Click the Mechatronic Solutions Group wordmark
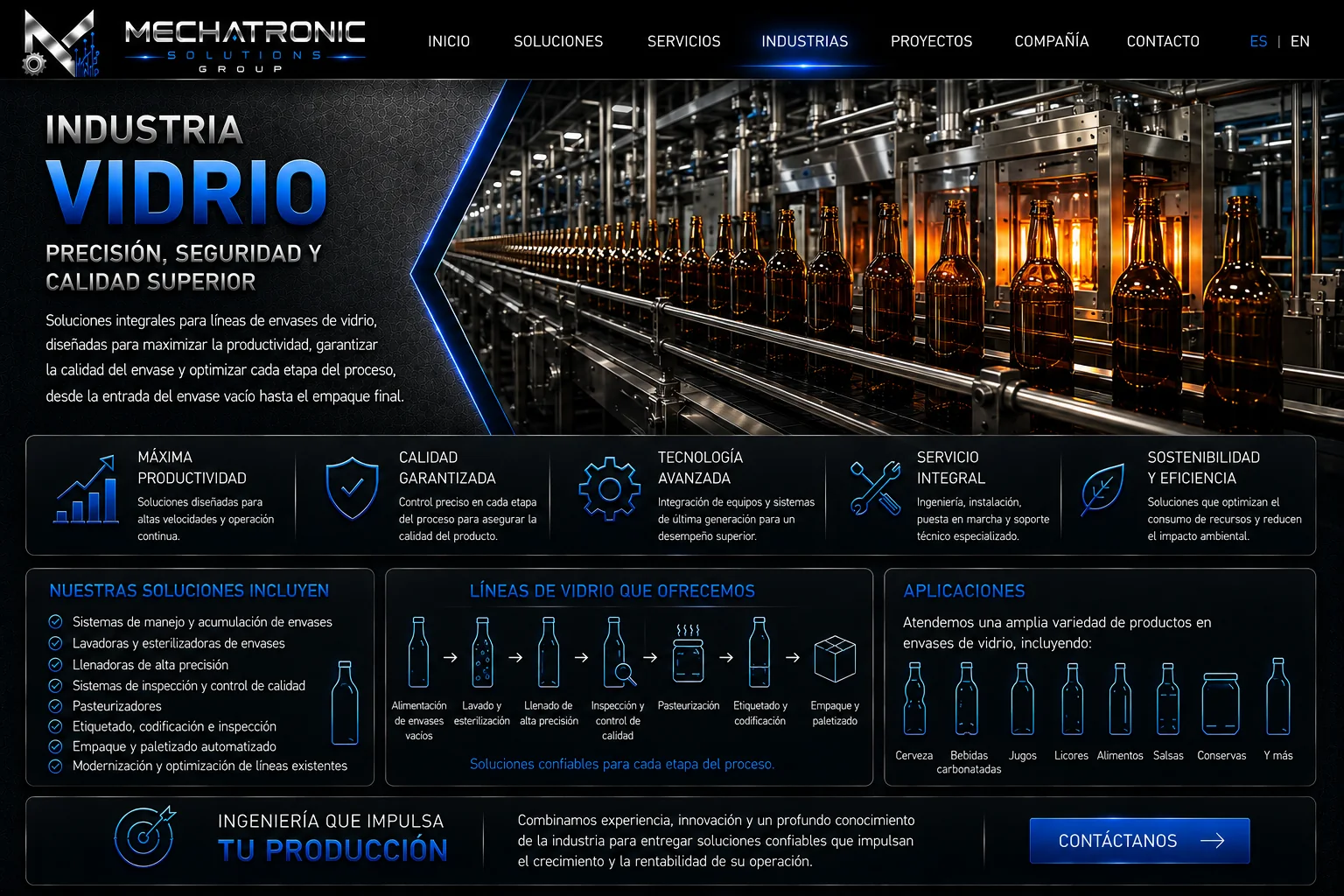The width and height of the screenshot is (1344, 896). [245, 45]
